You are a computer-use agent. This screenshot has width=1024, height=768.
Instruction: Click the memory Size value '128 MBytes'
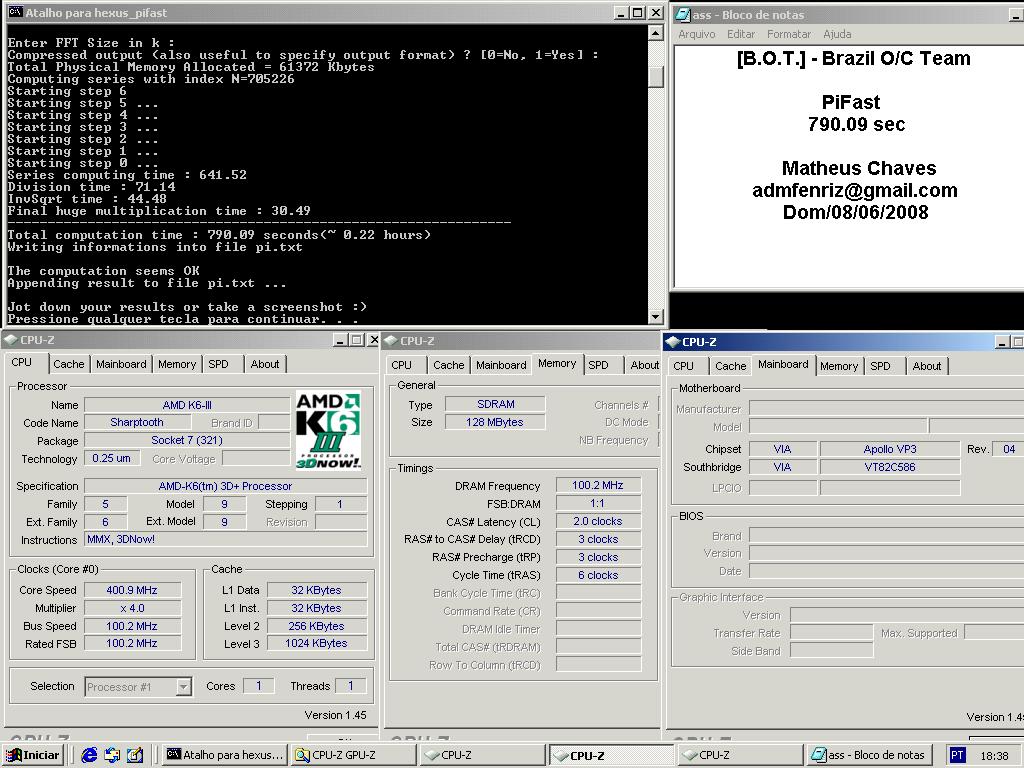pyautogui.click(x=495, y=423)
